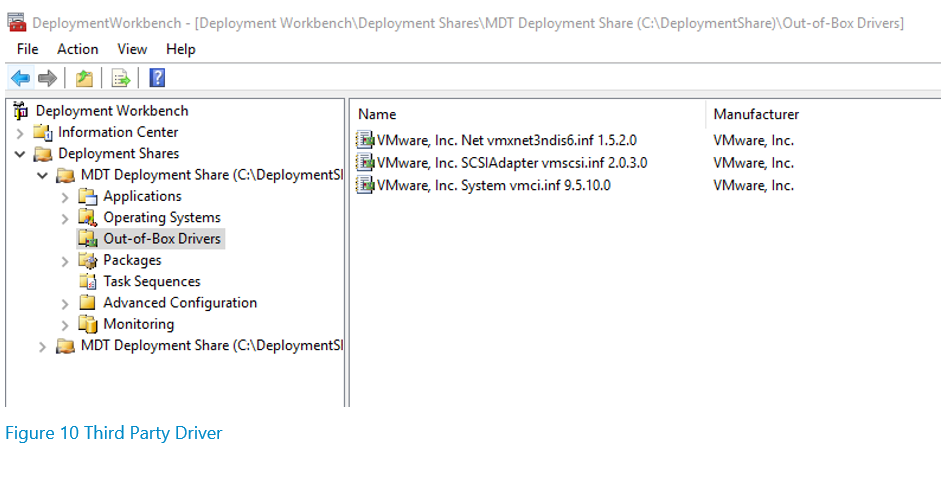Select the Information Center tree label

[x=118, y=132]
